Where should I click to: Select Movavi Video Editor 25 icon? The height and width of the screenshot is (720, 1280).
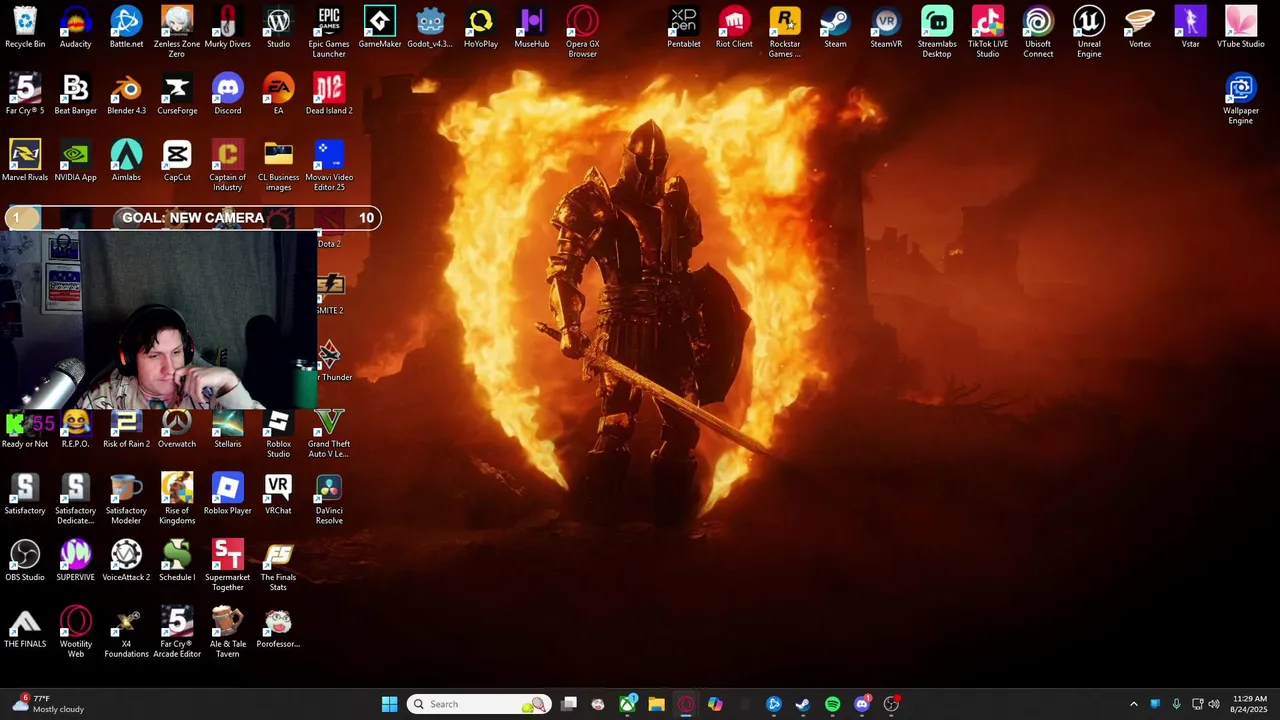(329, 166)
